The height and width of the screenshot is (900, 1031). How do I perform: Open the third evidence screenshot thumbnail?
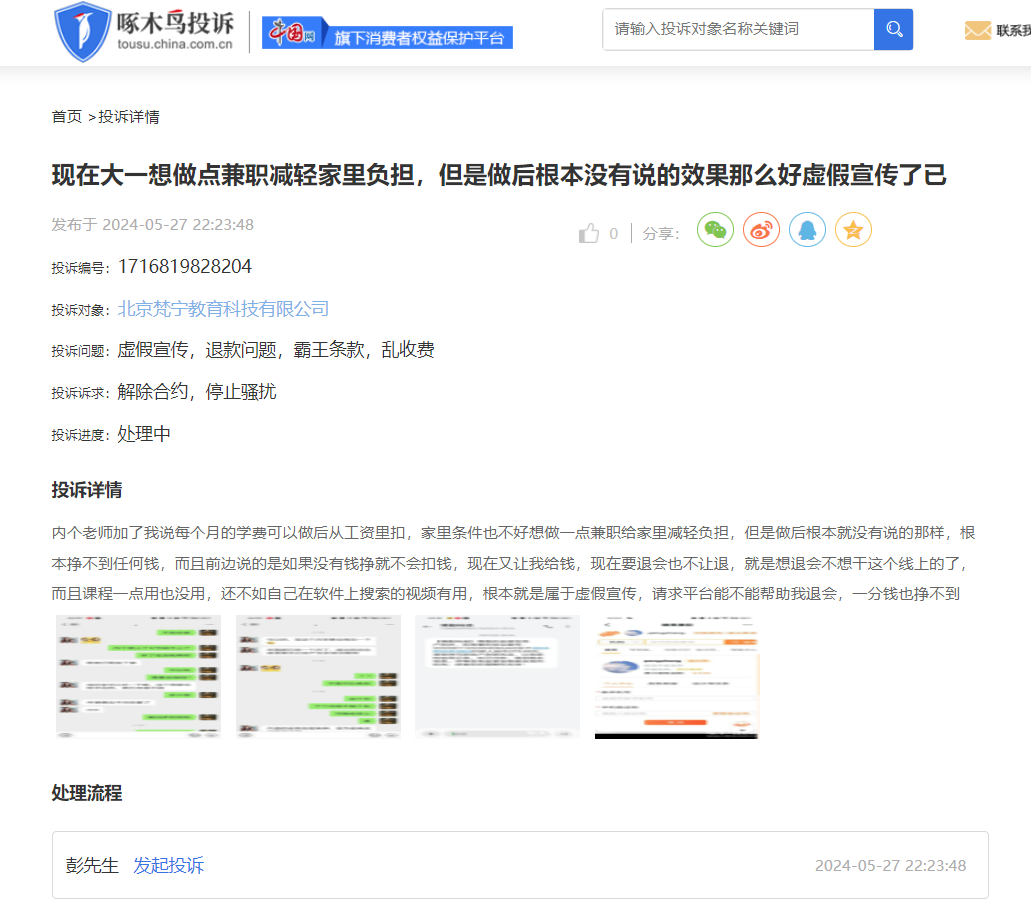(497, 677)
